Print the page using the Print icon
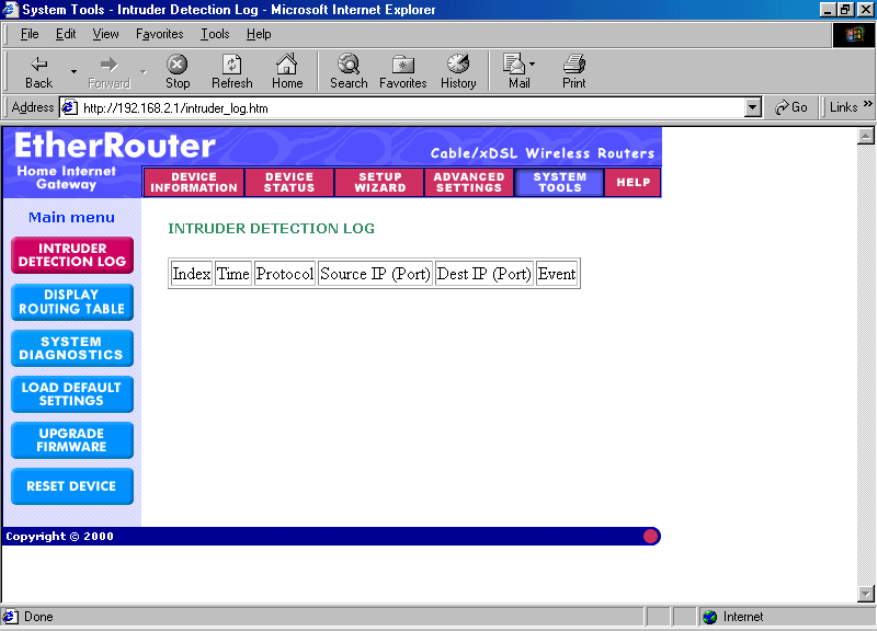The image size is (877, 631). pyautogui.click(x=574, y=72)
